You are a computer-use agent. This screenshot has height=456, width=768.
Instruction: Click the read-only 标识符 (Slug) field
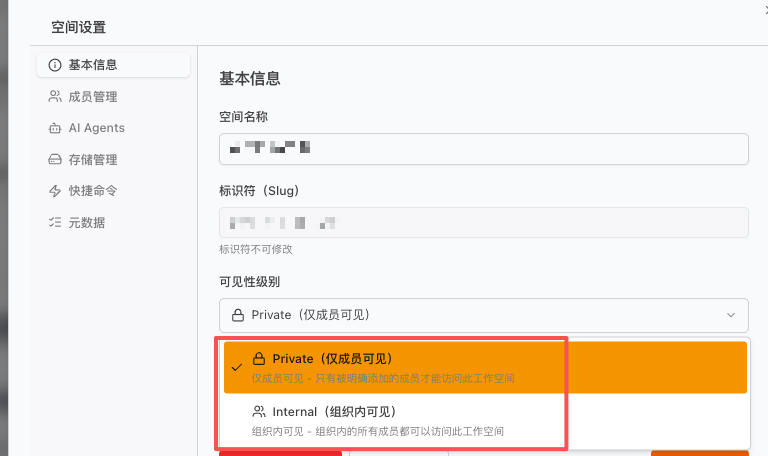point(484,222)
